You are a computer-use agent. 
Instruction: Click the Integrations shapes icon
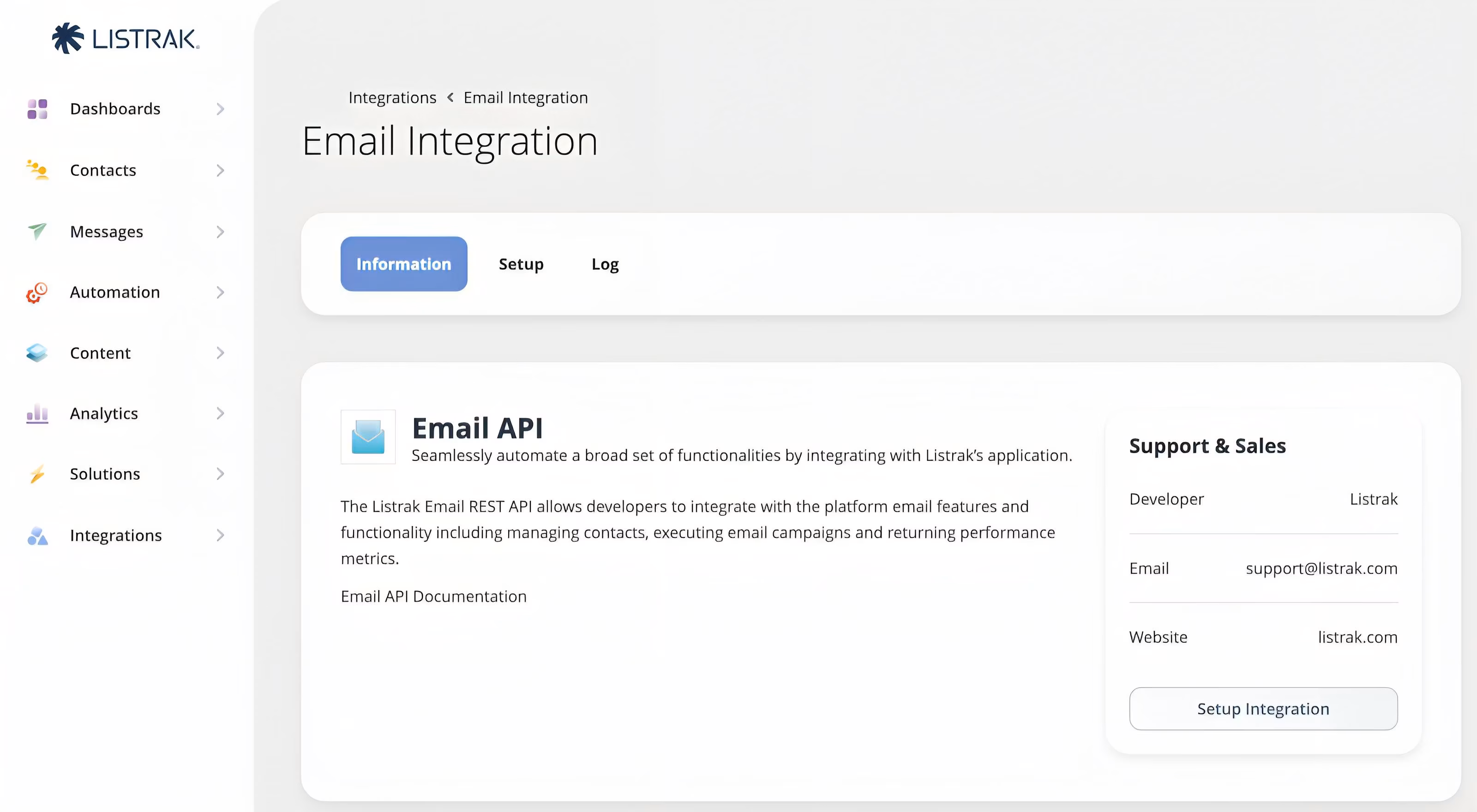tap(37, 535)
